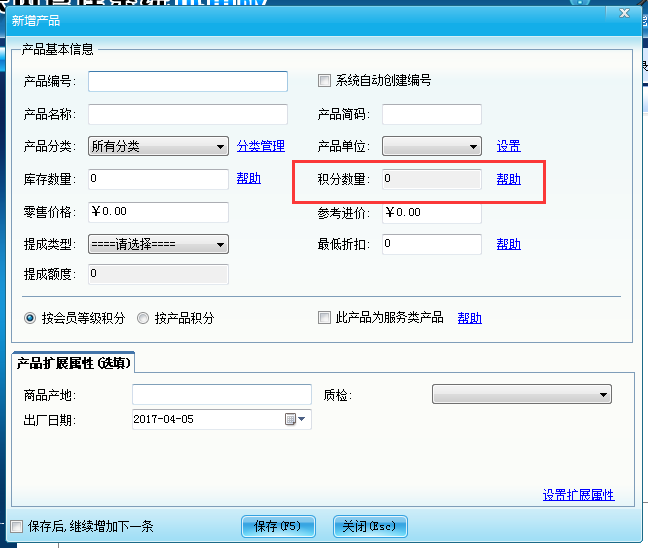648x548 pixels.
Task: Click into the 库存数量 field
Action: (x=158, y=179)
